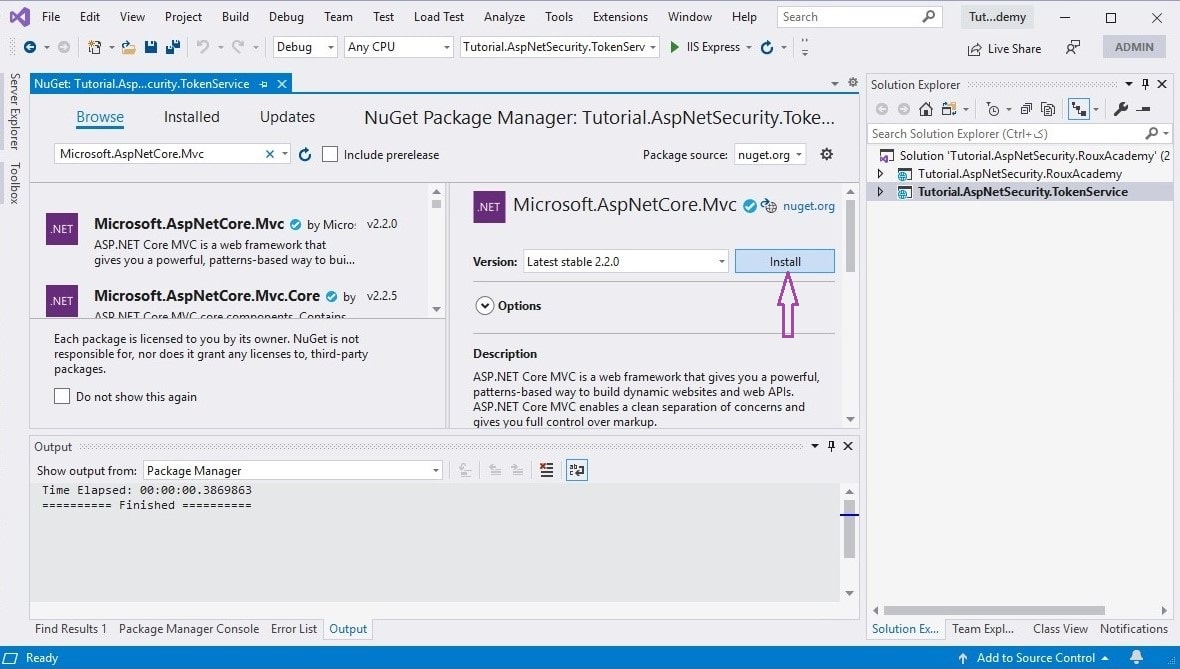
Task: Check 'Do not show this again'
Action: (61, 396)
